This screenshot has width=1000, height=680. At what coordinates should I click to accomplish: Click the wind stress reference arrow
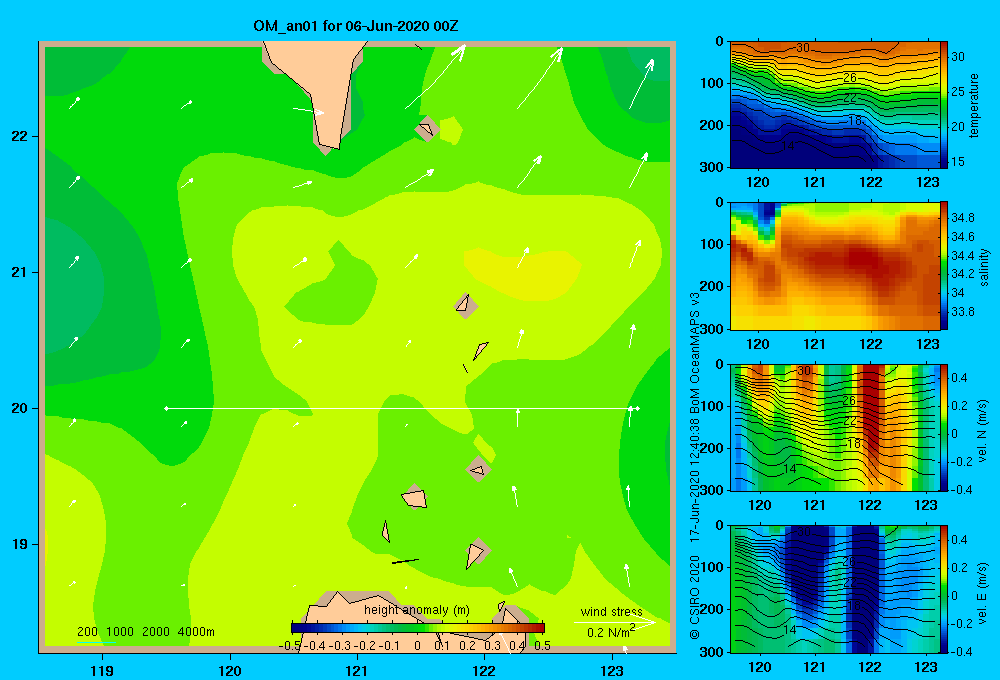(x=614, y=622)
